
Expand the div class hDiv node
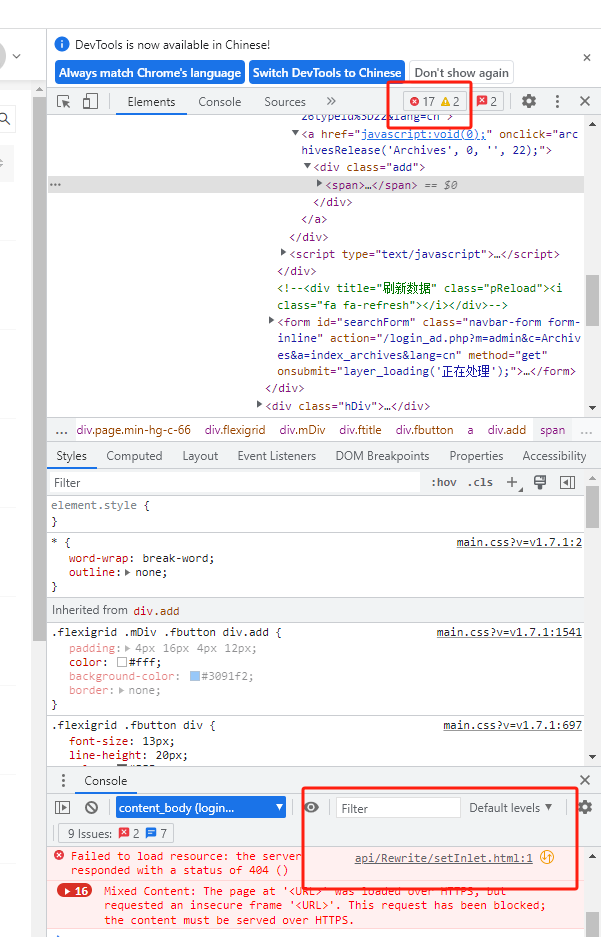tap(260, 405)
